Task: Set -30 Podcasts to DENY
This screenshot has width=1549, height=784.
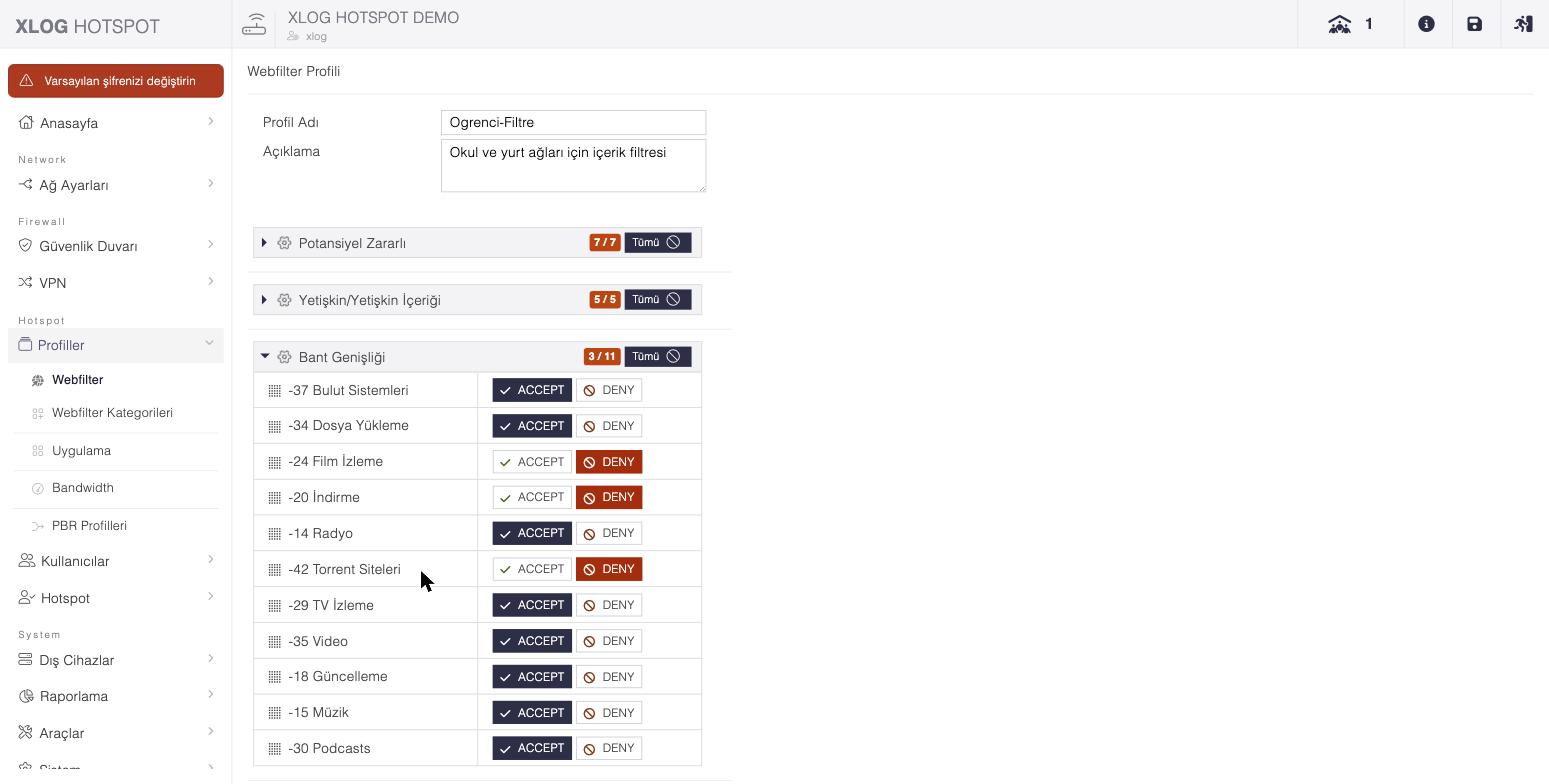Action: tap(609, 748)
